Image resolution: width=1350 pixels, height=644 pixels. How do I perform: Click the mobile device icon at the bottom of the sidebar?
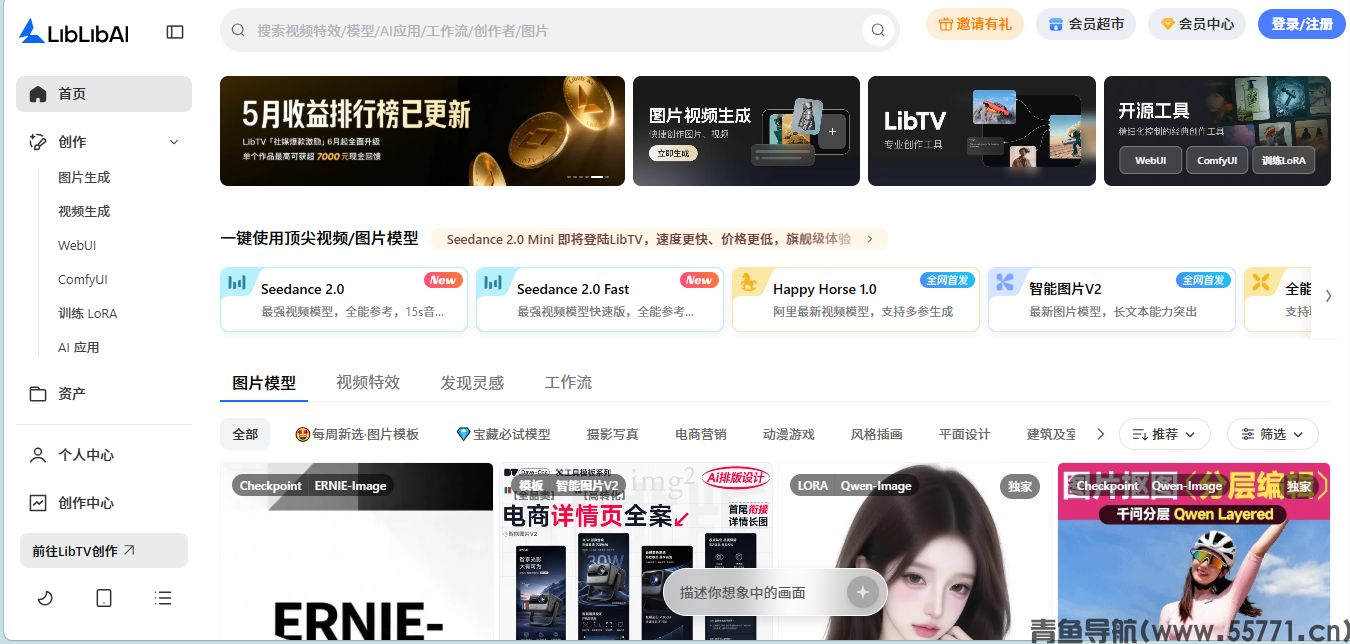(104, 598)
